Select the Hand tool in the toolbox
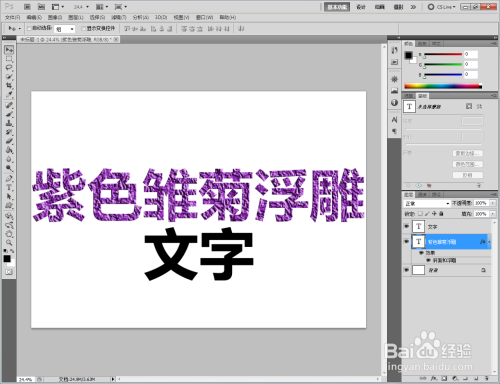Viewport: 500px width, 384px height. click(x=9, y=234)
